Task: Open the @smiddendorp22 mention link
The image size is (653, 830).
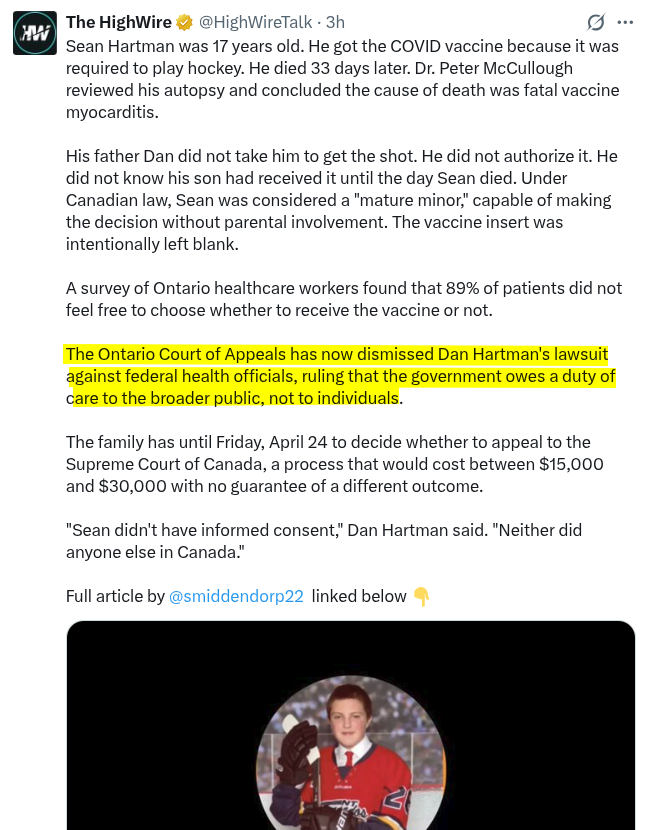Action: click(237, 596)
